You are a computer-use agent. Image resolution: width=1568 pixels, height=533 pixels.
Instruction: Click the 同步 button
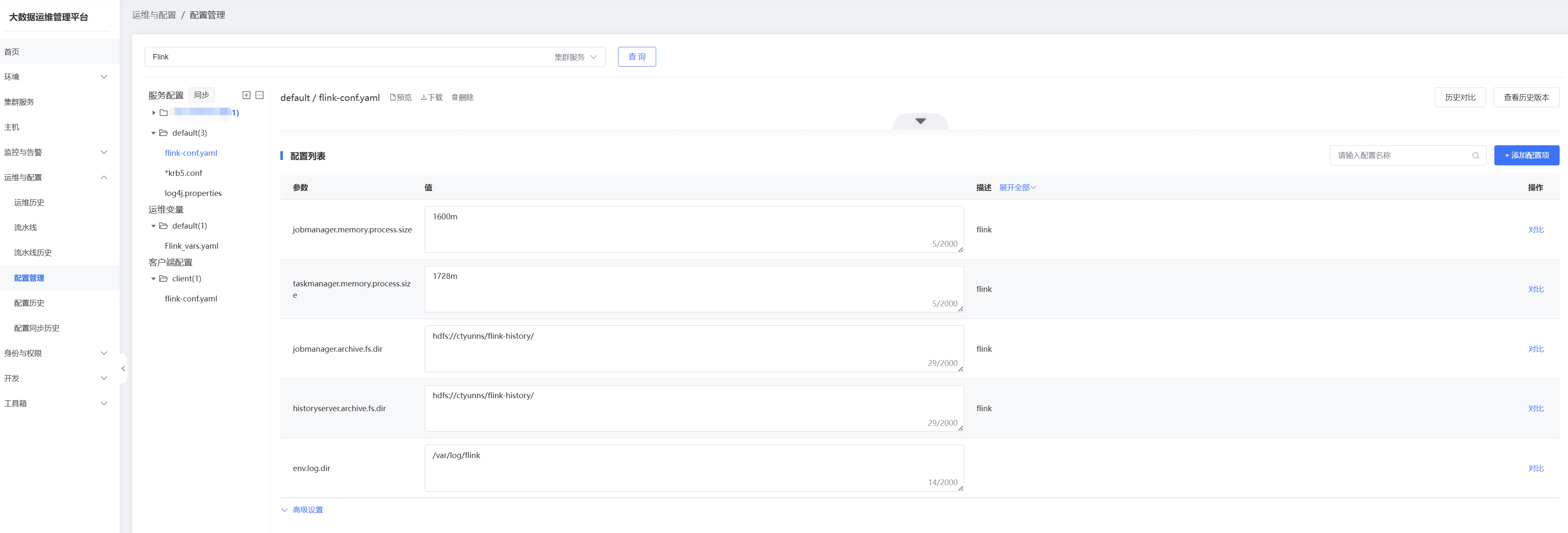tap(201, 95)
